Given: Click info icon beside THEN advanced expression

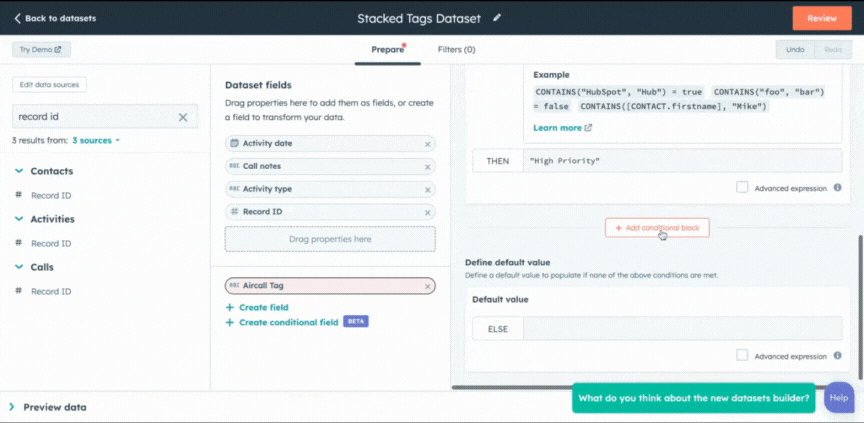Looking at the screenshot, I should click(837, 187).
